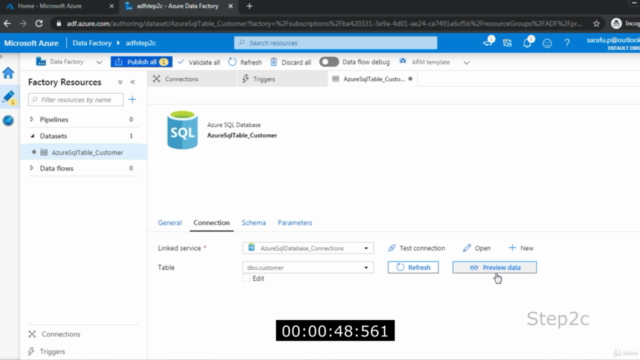Enable the Edit checkbox under Table
The height and width of the screenshot is (360, 640).
(x=246, y=278)
